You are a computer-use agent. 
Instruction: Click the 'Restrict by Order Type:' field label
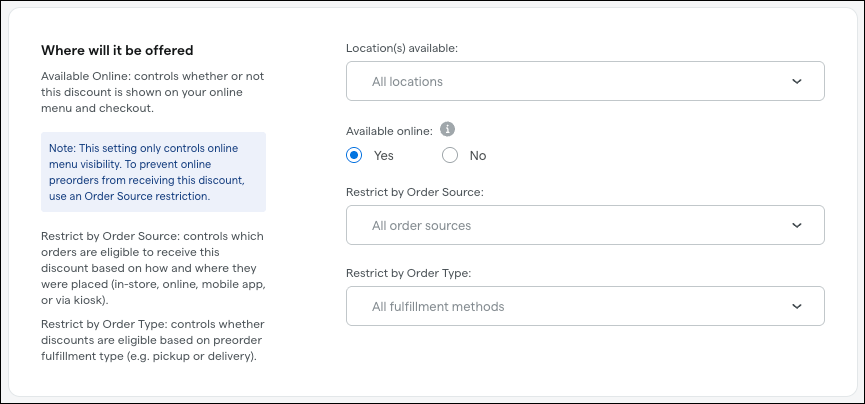coord(408,273)
